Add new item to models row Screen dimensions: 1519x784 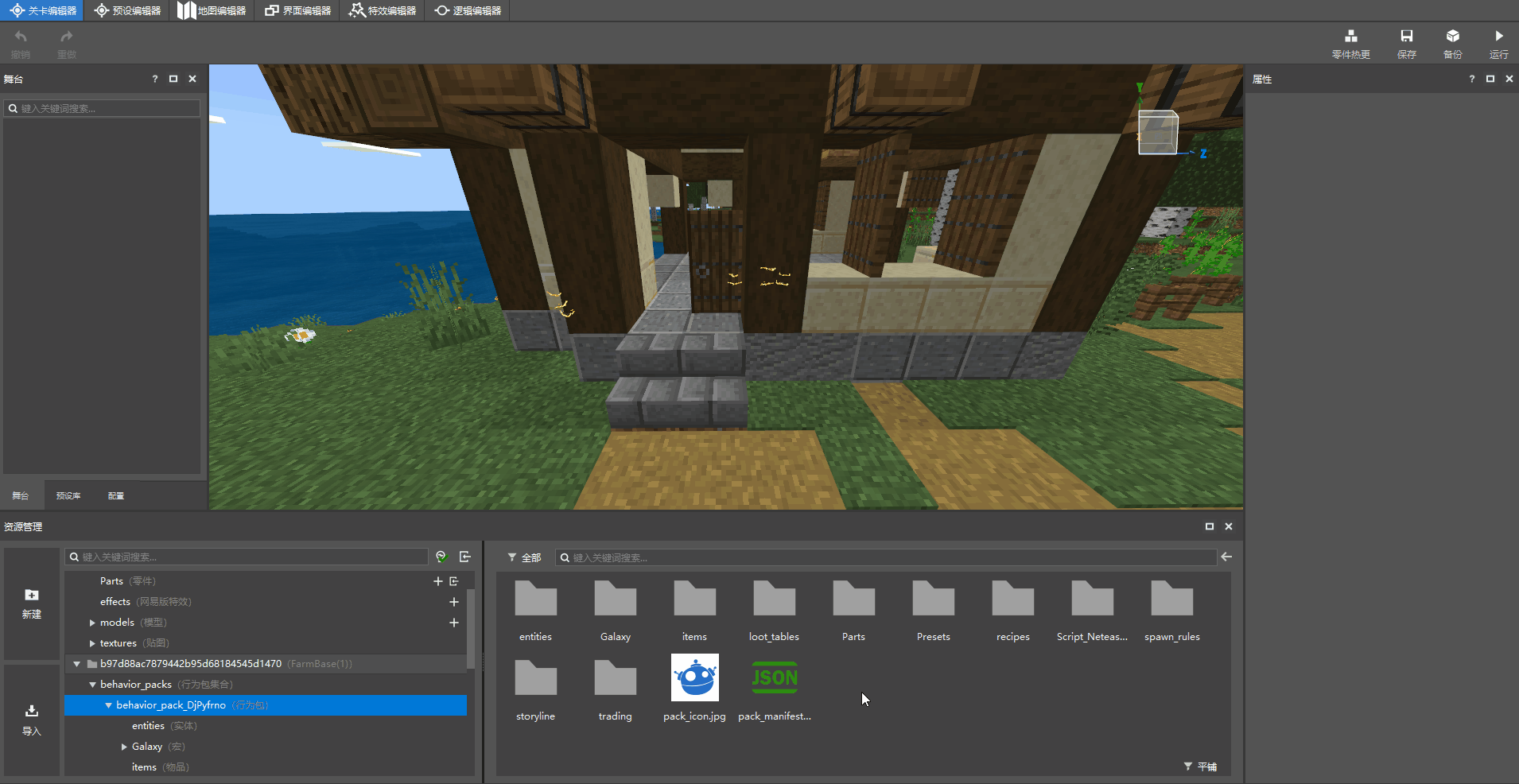[454, 623]
